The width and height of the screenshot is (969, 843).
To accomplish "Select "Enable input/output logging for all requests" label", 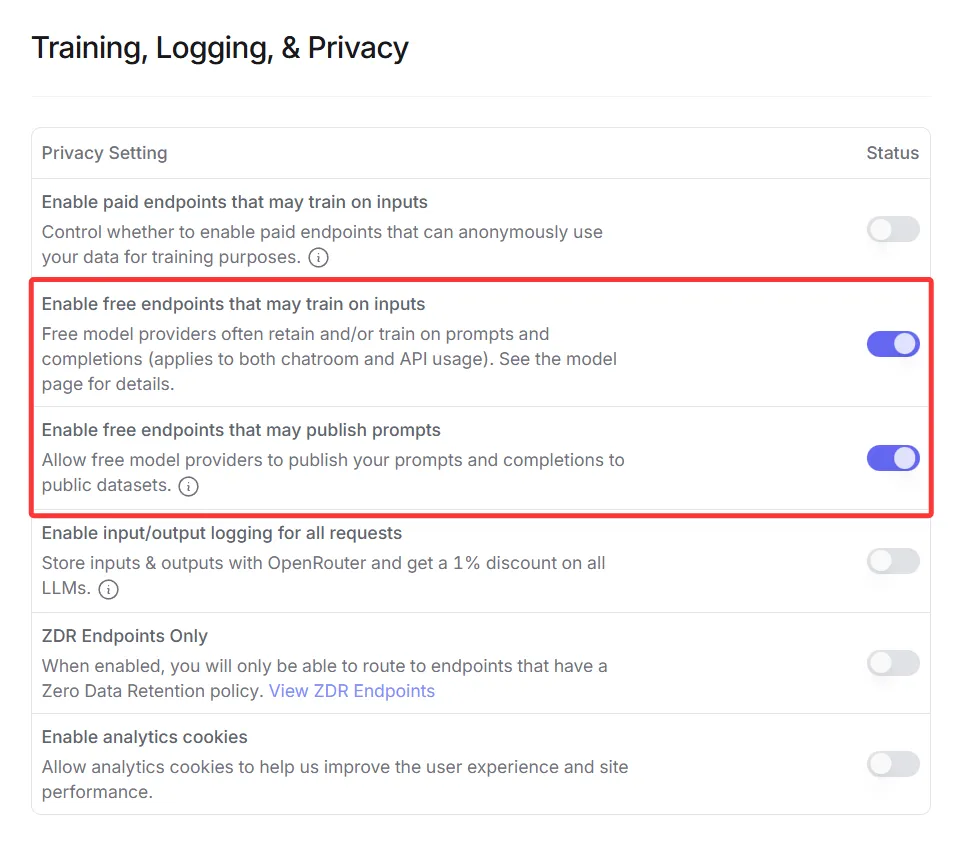I will click(x=221, y=533).
